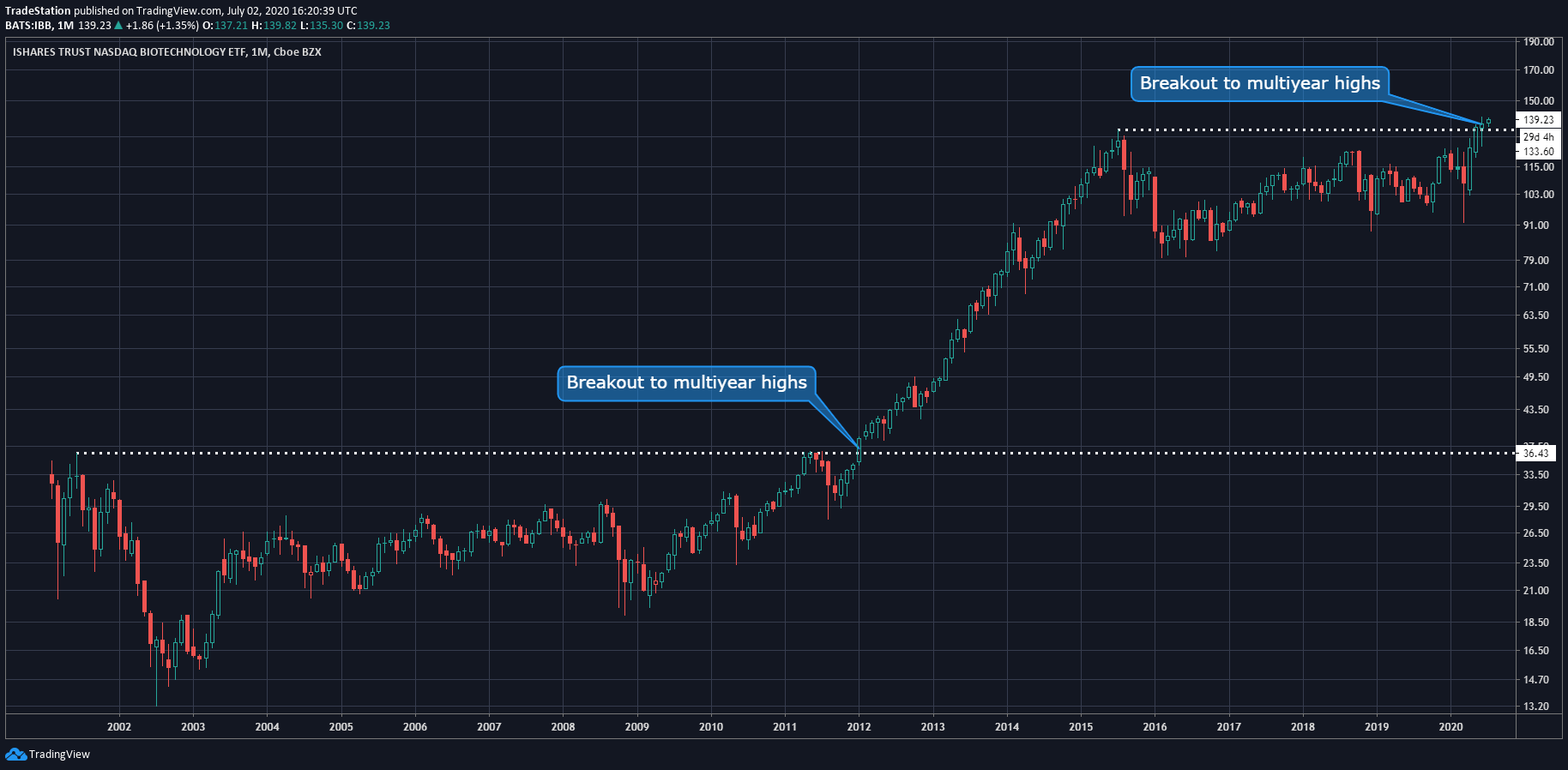Click the TradeStation publisher name
The width and height of the screenshot is (1568, 770).
point(38,11)
